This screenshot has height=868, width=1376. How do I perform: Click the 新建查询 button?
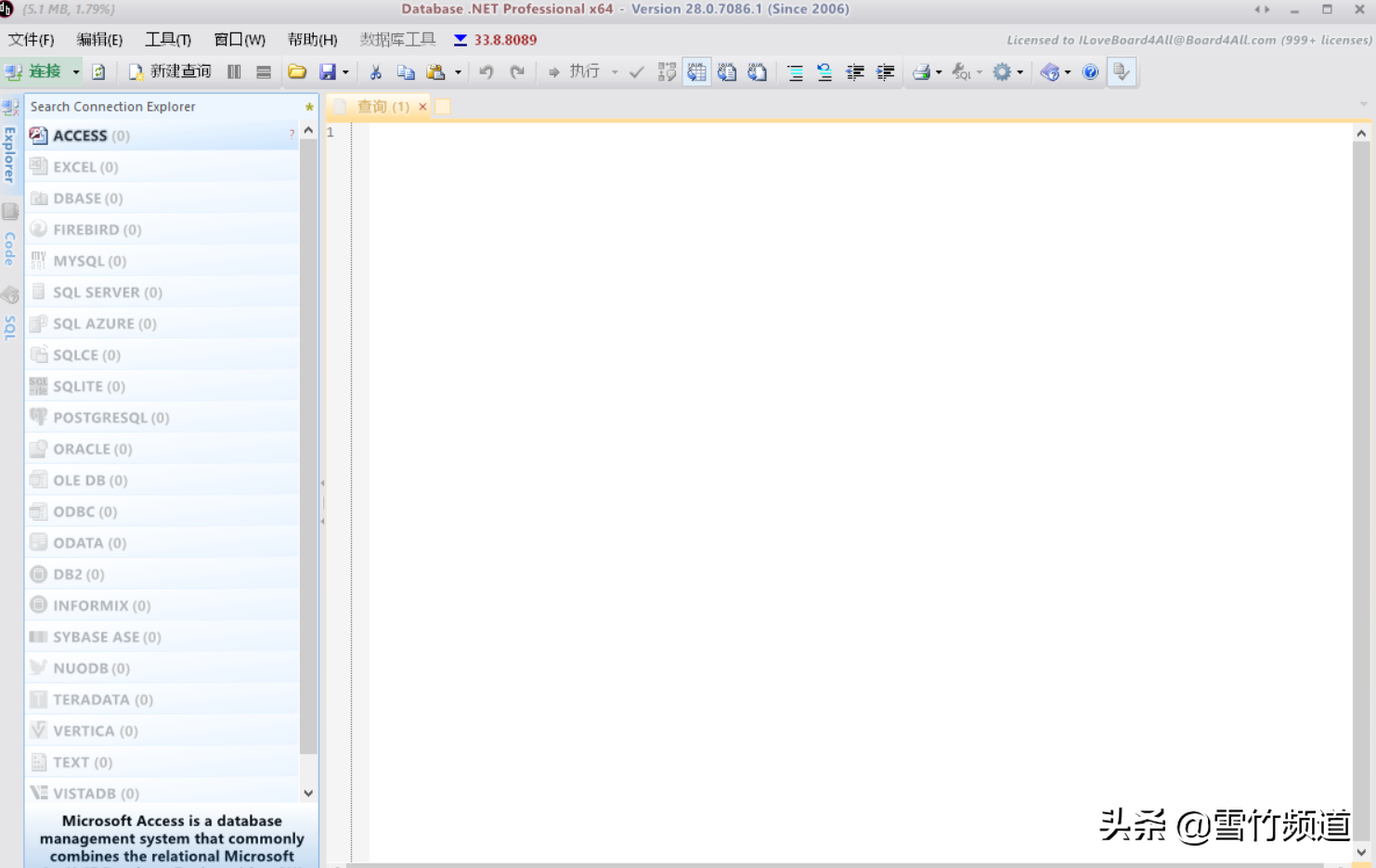(170, 72)
